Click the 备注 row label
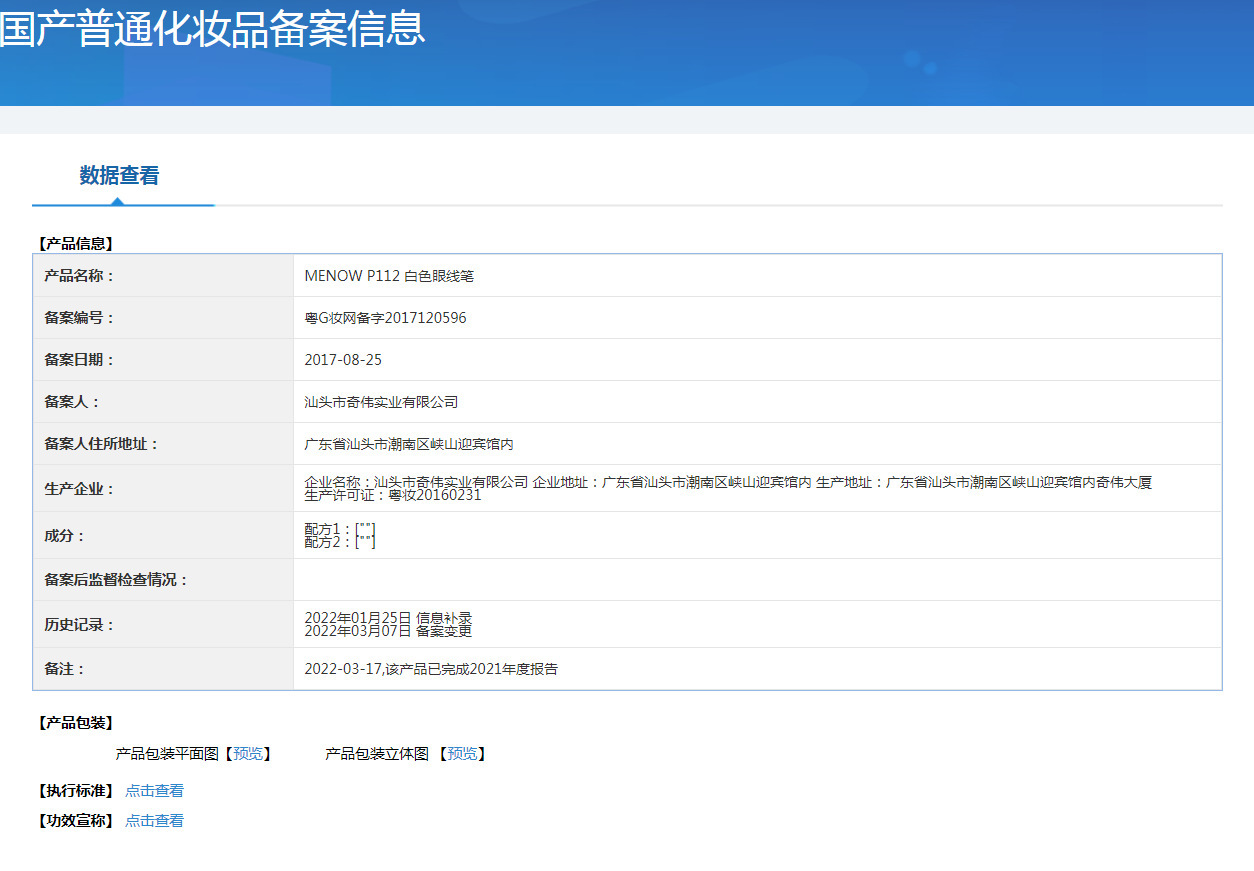1254x871 pixels. [x=65, y=670]
